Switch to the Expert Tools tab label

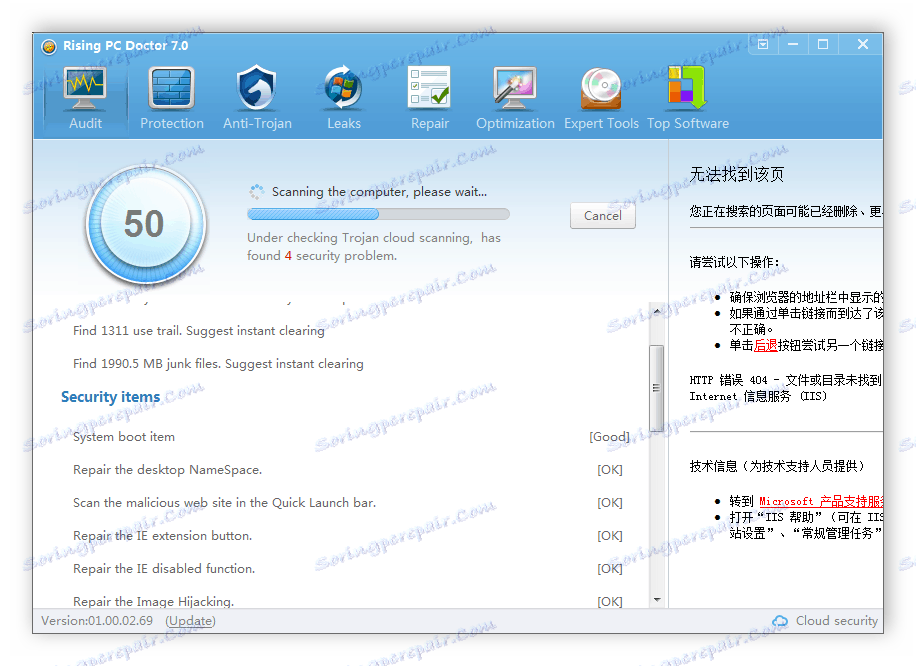tap(601, 123)
